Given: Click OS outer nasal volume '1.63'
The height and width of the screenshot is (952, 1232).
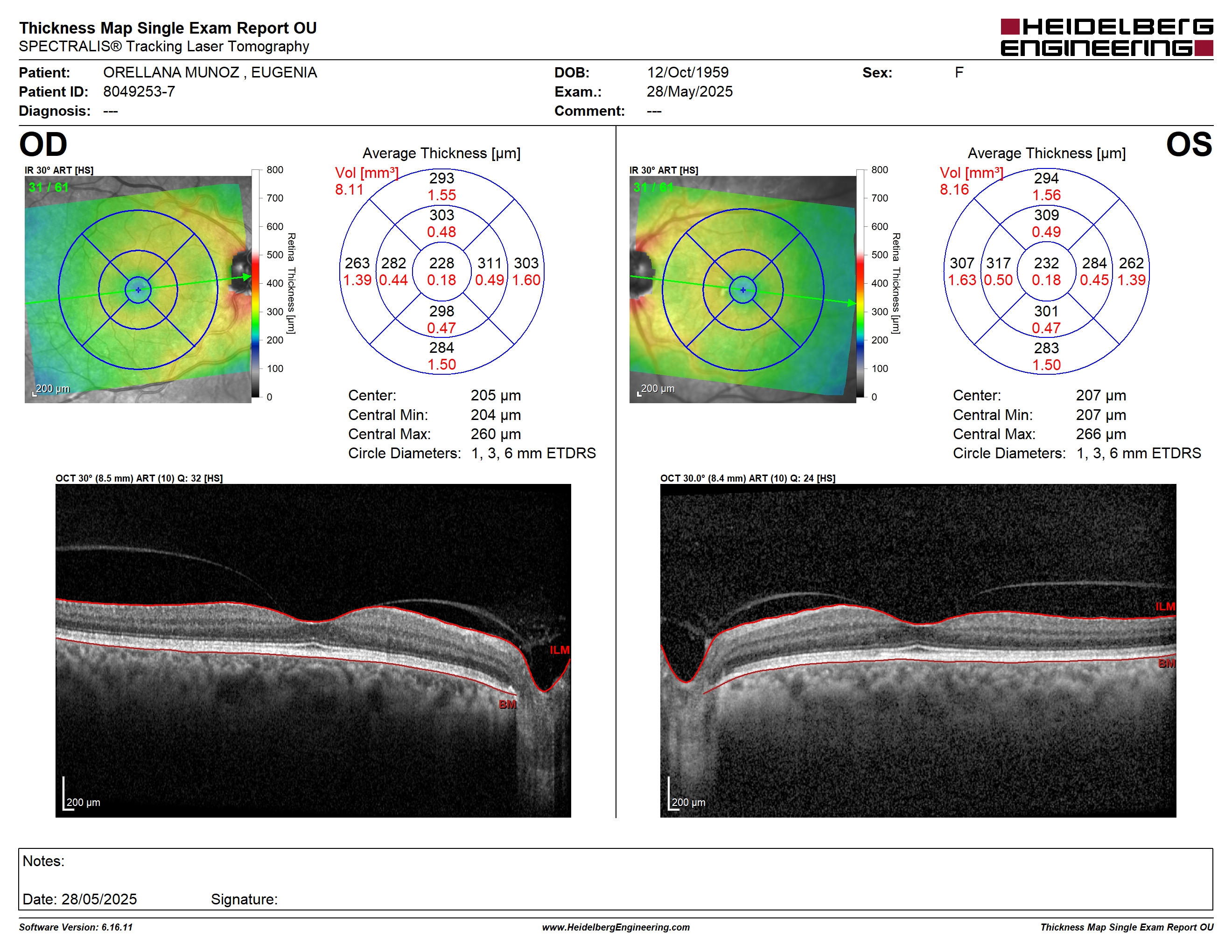Looking at the screenshot, I should tap(962, 280).
